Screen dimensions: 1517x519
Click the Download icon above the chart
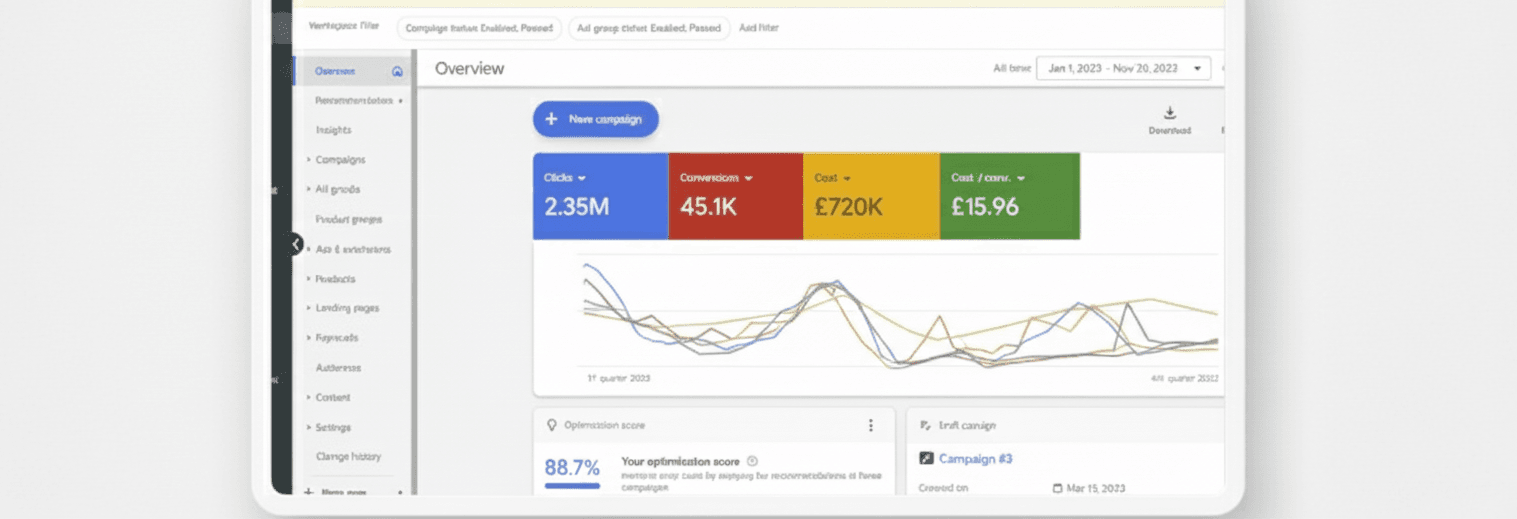tap(1170, 113)
